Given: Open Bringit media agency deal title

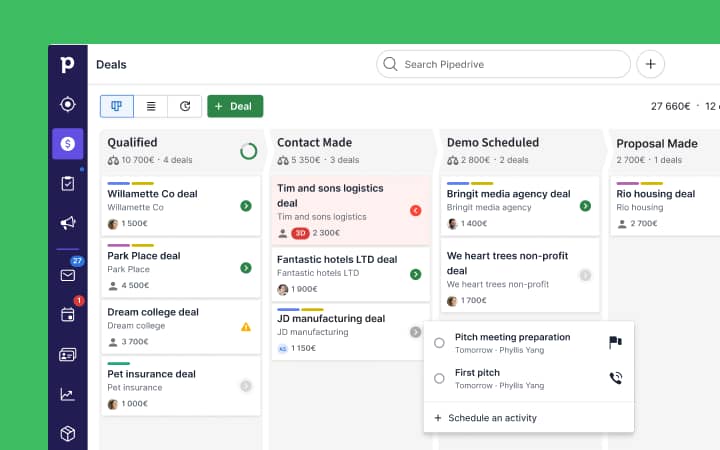Looking at the screenshot, I should (509, 194).
